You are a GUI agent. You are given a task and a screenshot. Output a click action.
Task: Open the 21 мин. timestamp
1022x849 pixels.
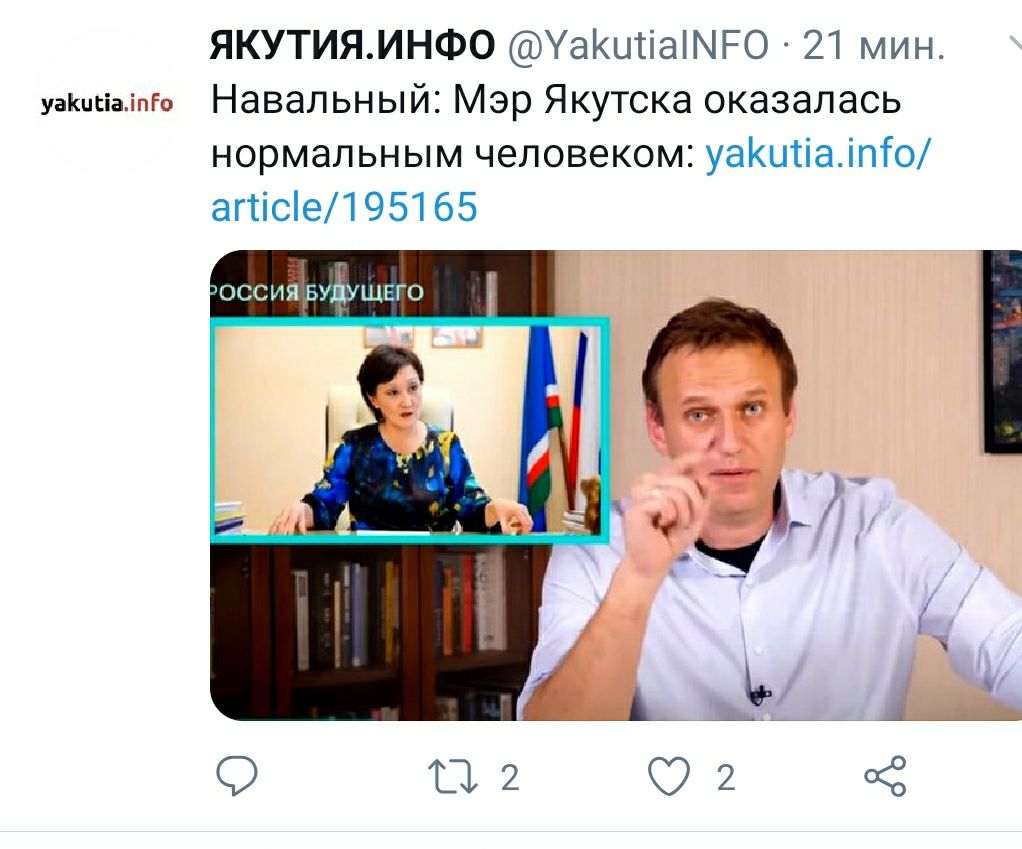point(873,46)
